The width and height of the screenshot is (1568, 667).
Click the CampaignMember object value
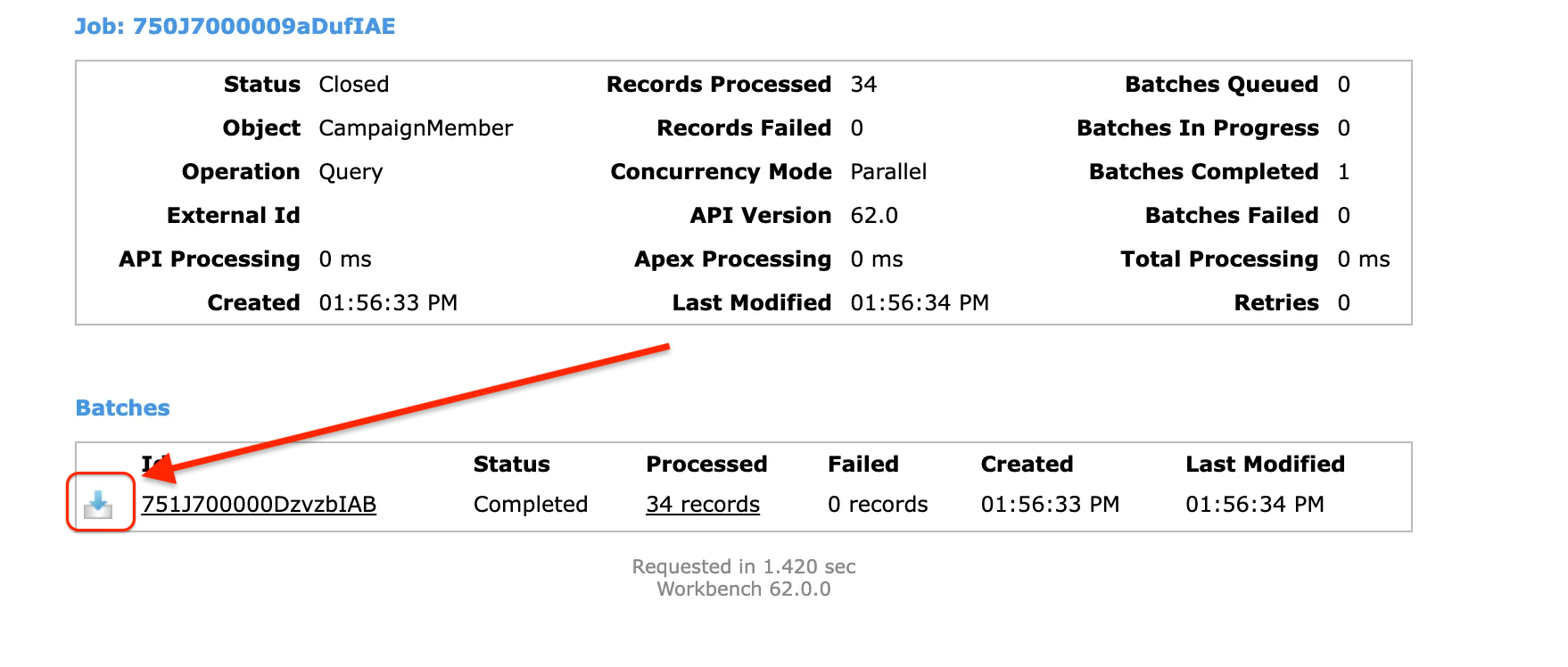pos(416,128)
